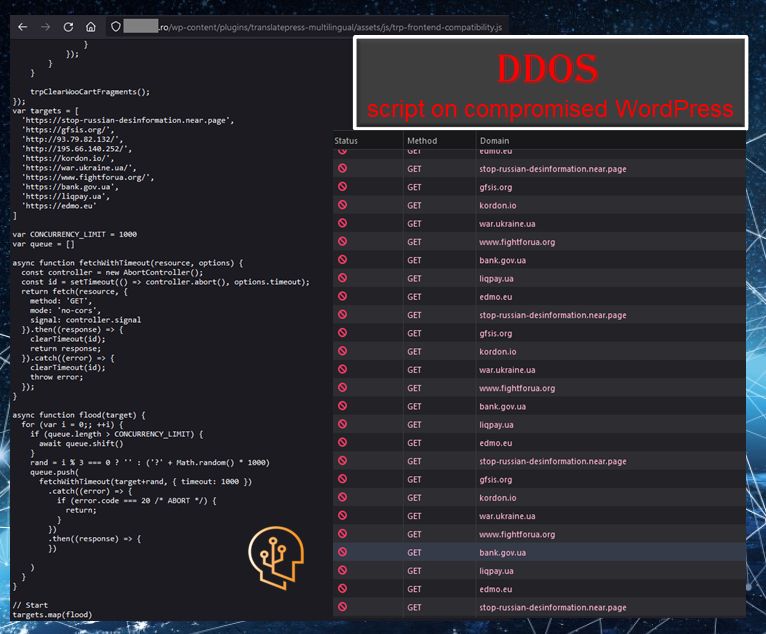Click 'https://edmo.eu' in the targets list
The height and width of the screenshot is (634, 766).
coord(59,206)
